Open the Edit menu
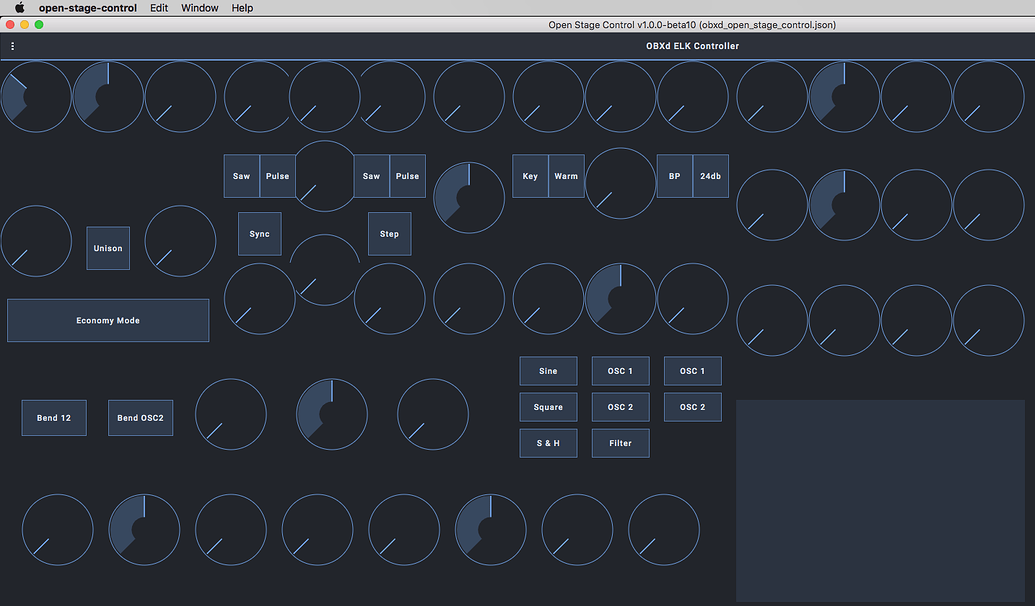This screenshot has height=606, width=1035. pos(159,8)
